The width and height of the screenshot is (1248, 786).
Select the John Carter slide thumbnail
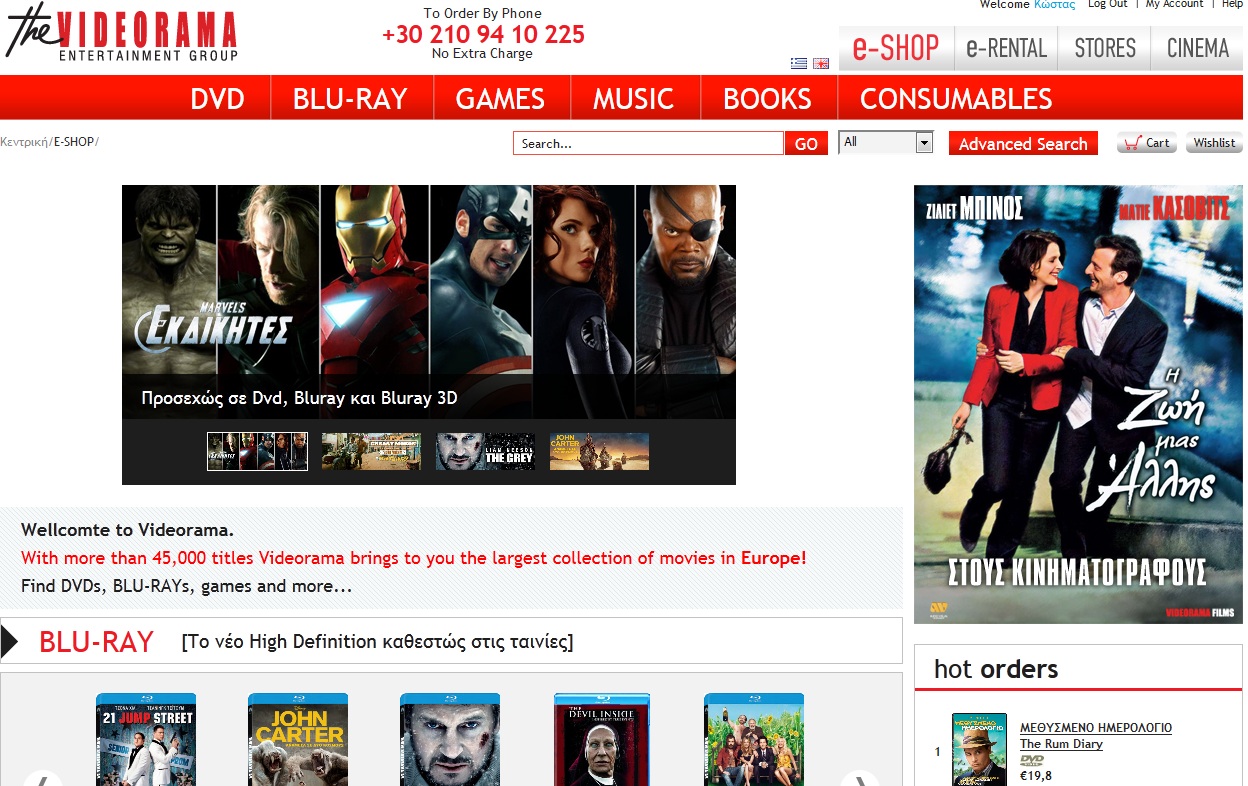pos(599,451)
